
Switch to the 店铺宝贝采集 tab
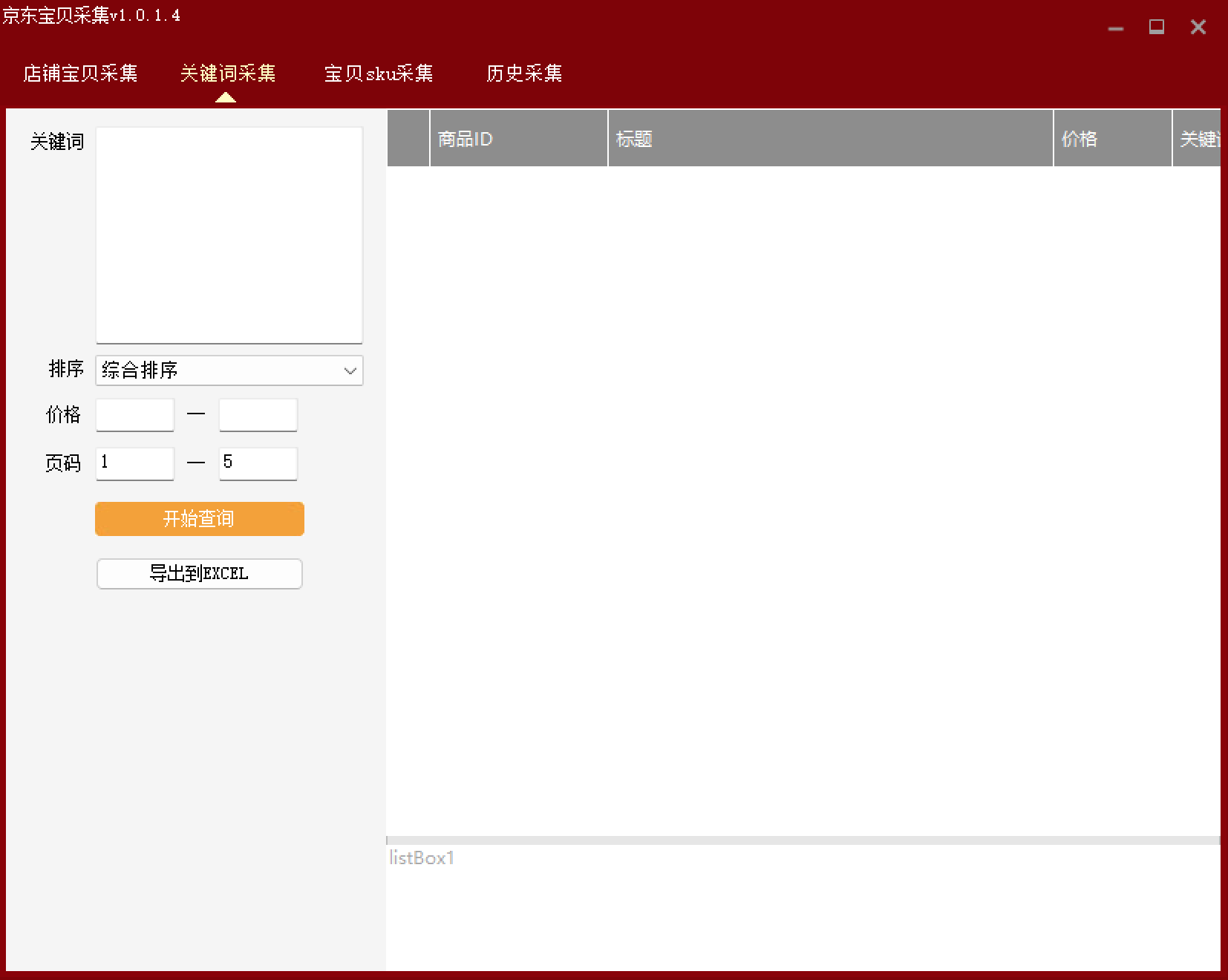tap(80, 73)
